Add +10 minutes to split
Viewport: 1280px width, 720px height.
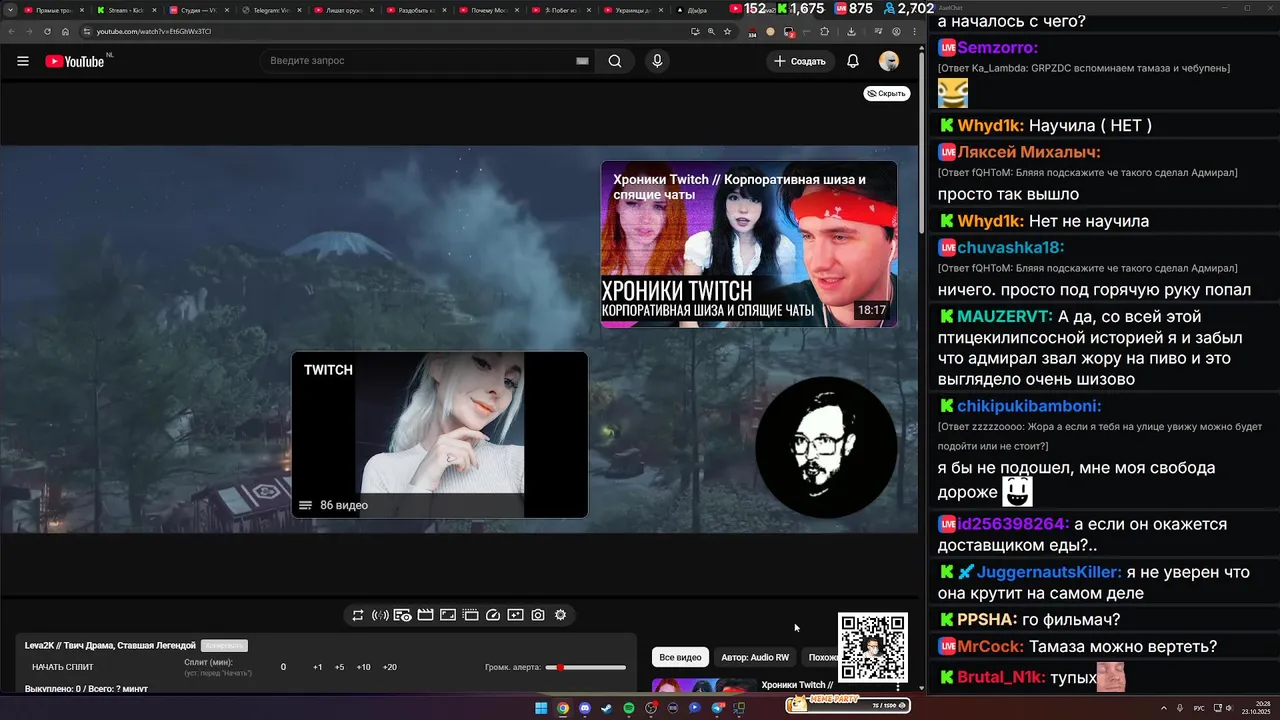363,667
